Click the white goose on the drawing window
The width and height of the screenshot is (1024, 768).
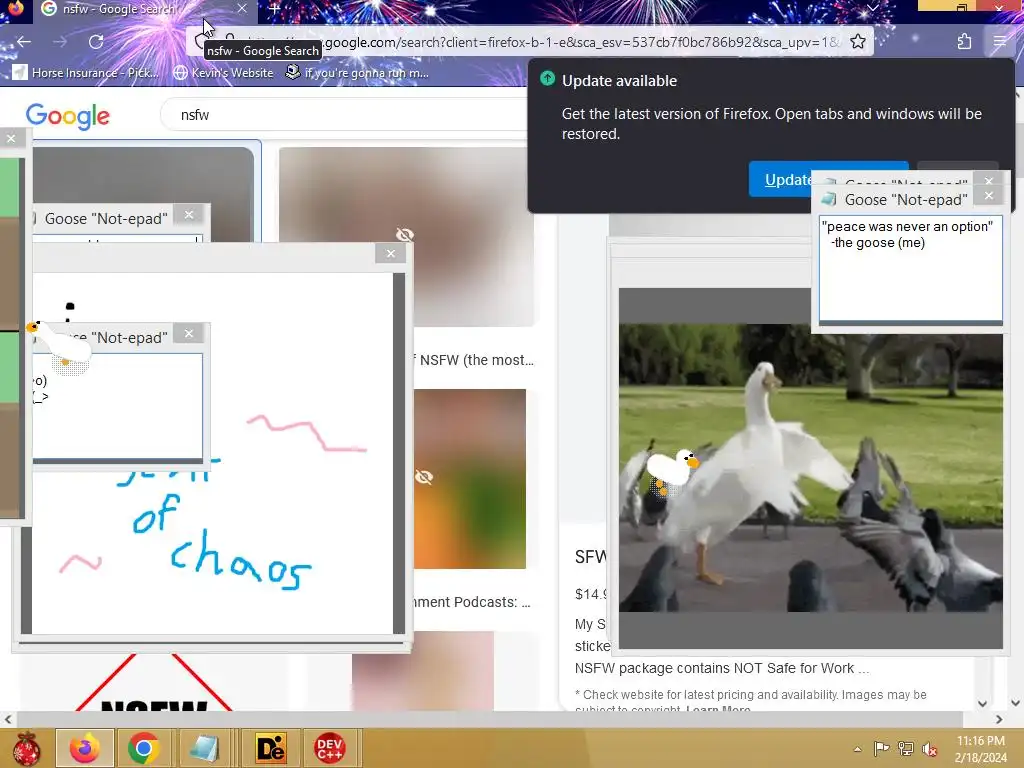point(60,346)
